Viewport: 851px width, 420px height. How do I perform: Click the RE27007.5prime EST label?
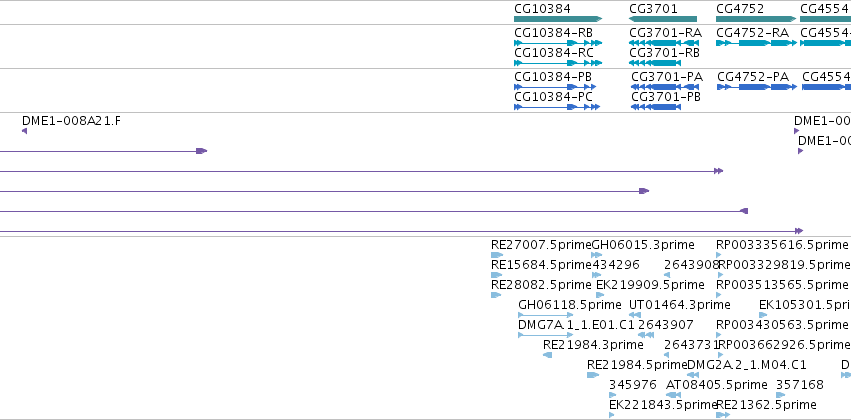[x=541, y=245]
